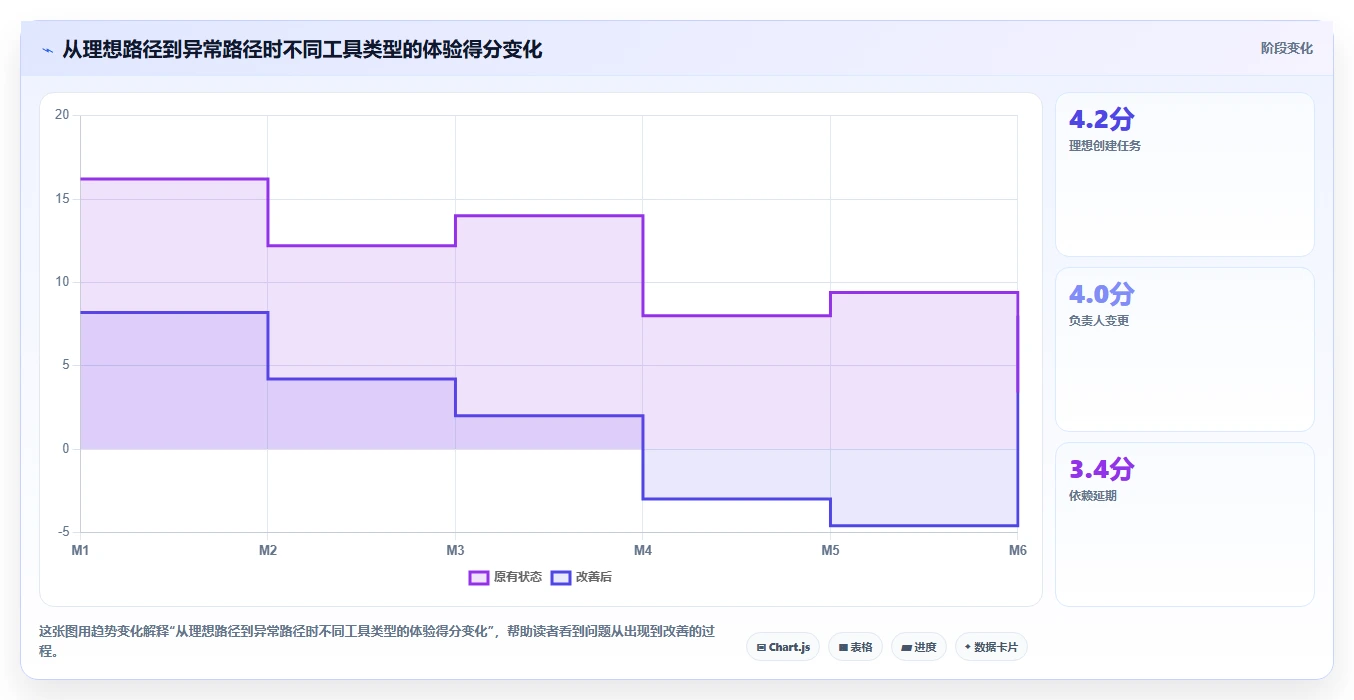Toggle the 改善后 legend swatch

[x=561, y=577]
